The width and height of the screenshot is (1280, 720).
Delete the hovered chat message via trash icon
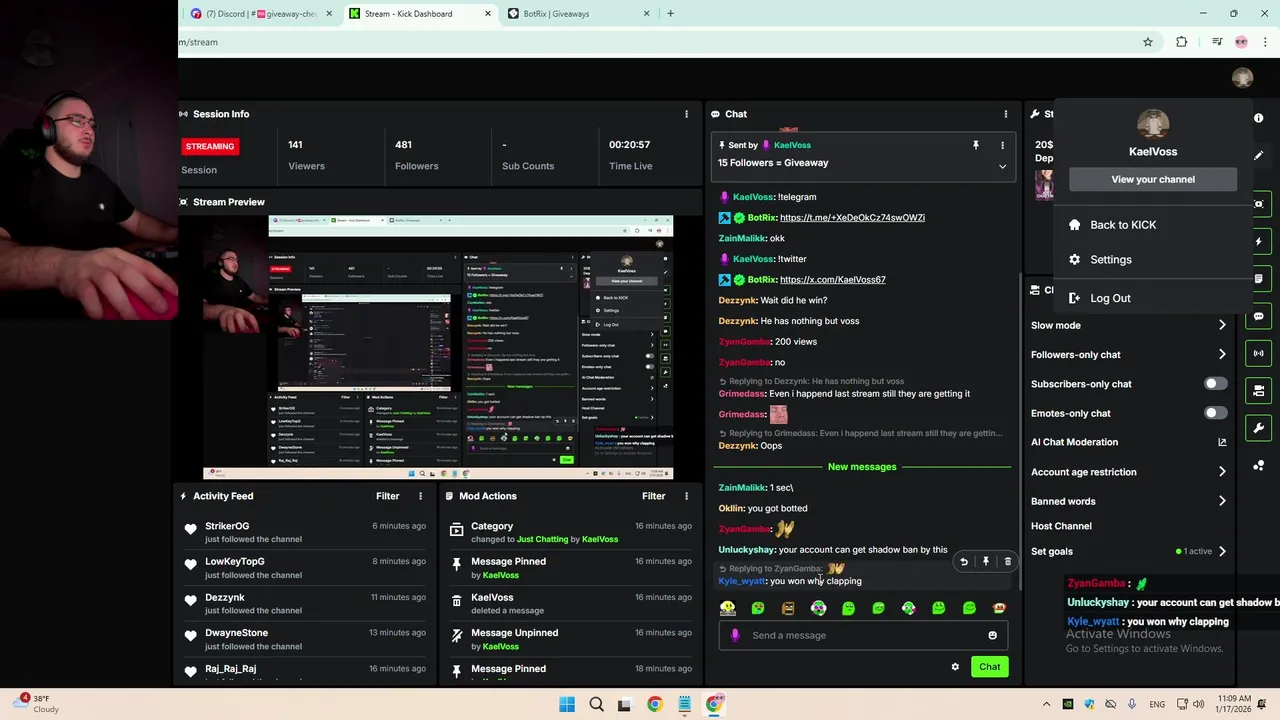1007,562
